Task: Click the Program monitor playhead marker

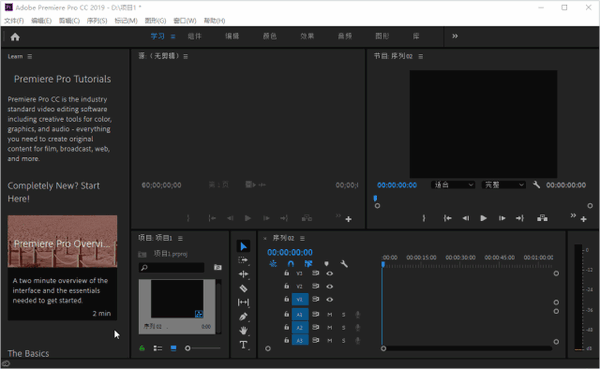Action: [375, 198]
